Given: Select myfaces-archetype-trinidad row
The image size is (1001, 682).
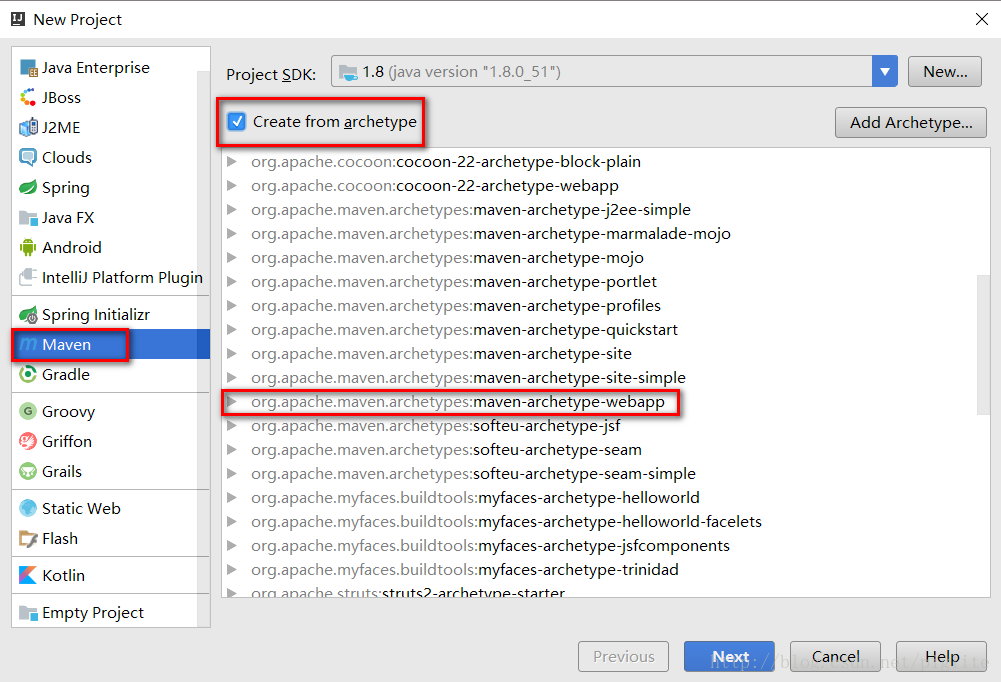Looking at the screenshot, I should coord(606,570).
